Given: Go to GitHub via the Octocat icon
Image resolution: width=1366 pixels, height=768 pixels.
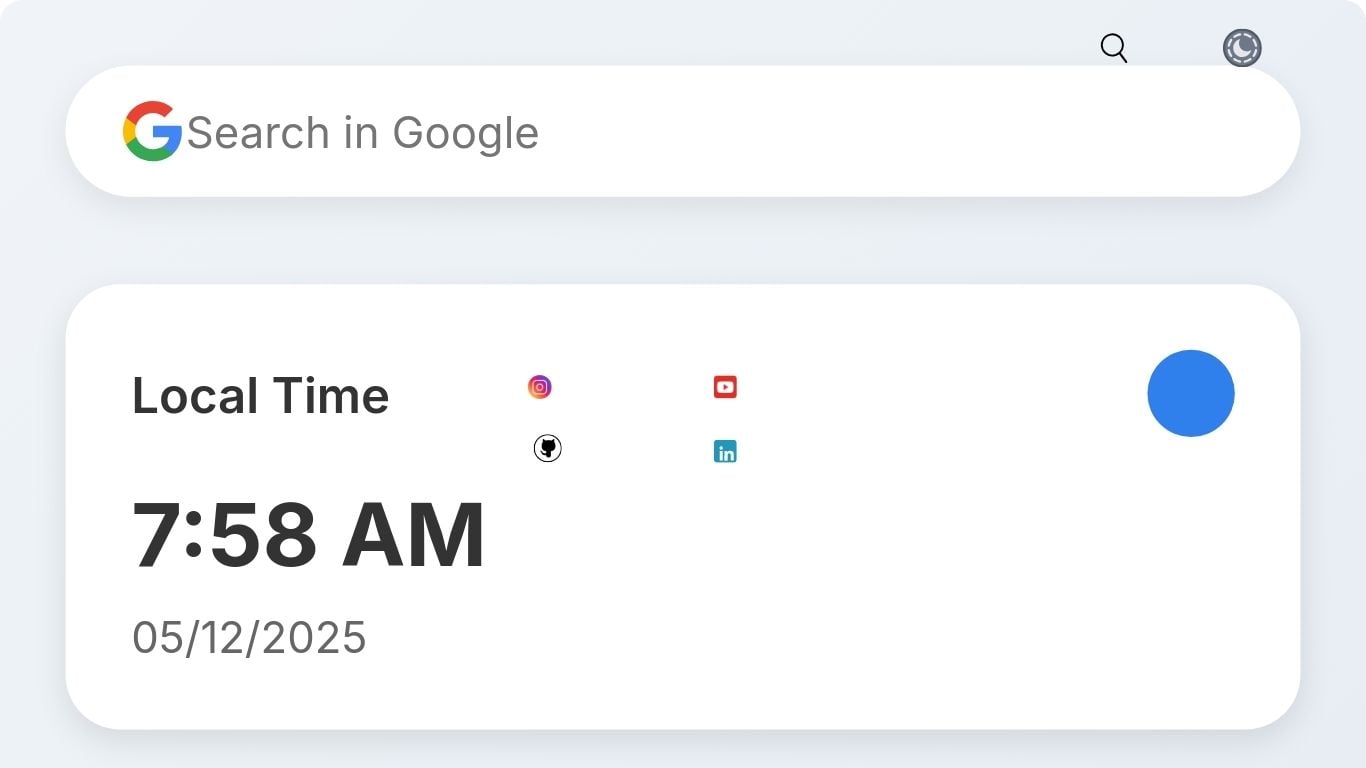Looking at the screenshot, I should (547, 449).
